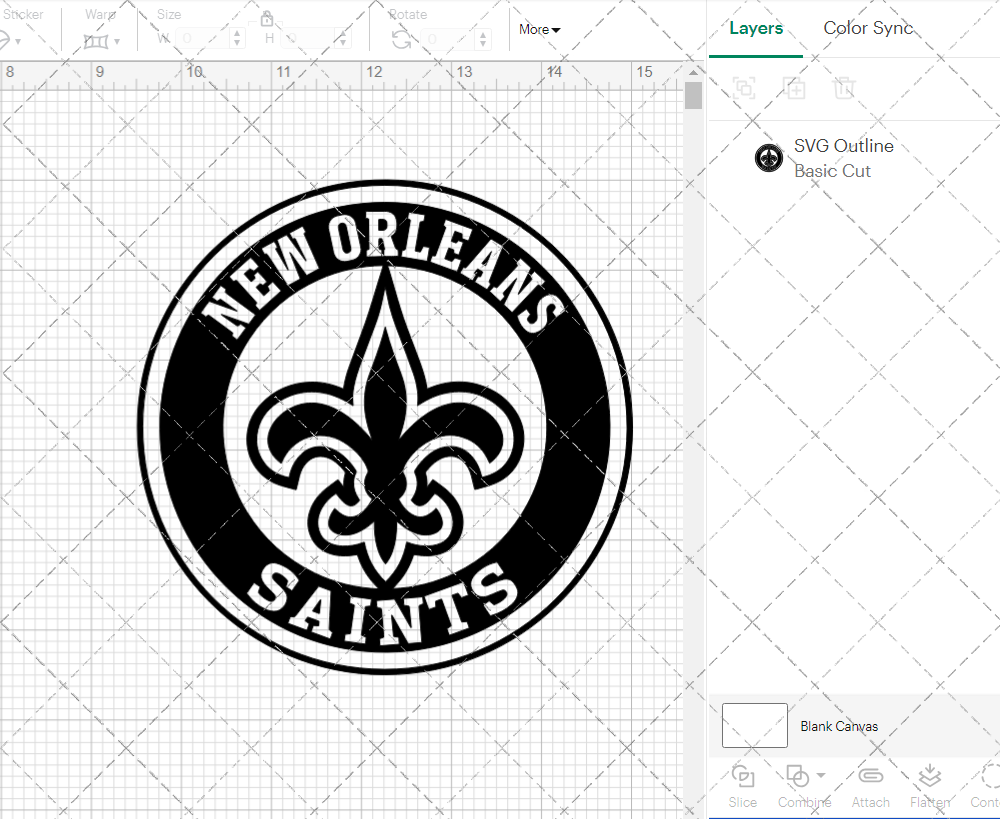Expand the Combine dropdown arrow
This screenshot has height=819, width=1000.
click(821, 775)
